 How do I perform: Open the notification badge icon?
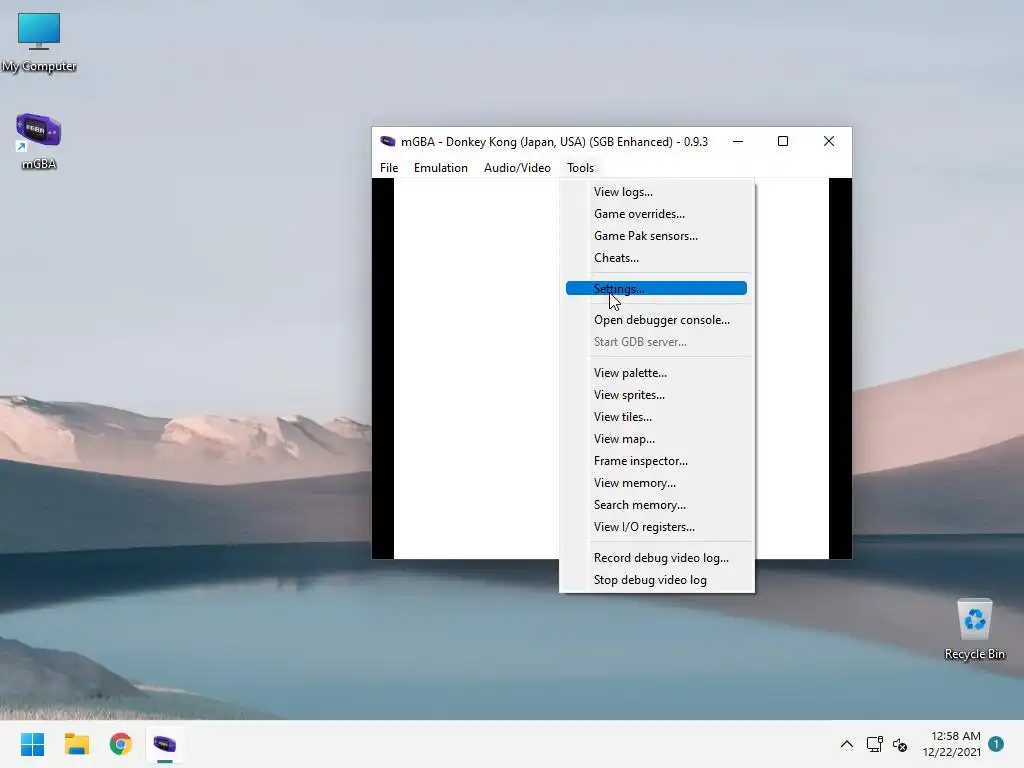click(996, 744)
